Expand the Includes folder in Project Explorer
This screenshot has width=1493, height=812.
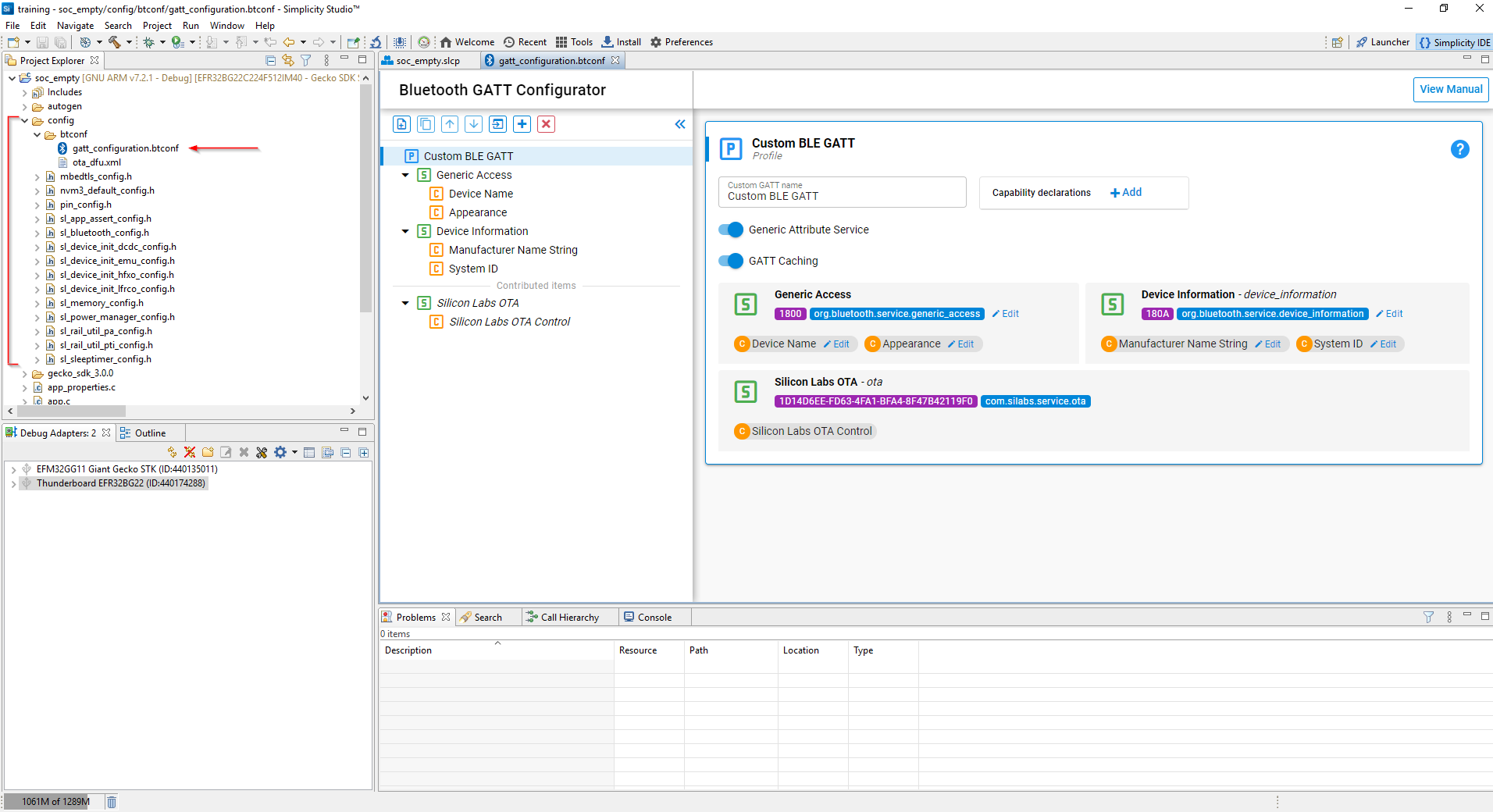24,93
